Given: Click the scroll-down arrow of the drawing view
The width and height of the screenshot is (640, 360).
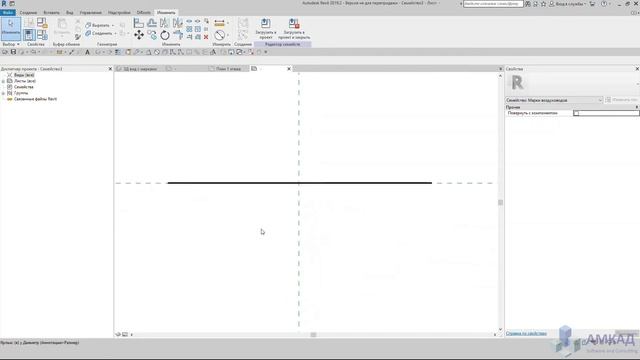Looking at the screenshot, I should coord(500,329).
